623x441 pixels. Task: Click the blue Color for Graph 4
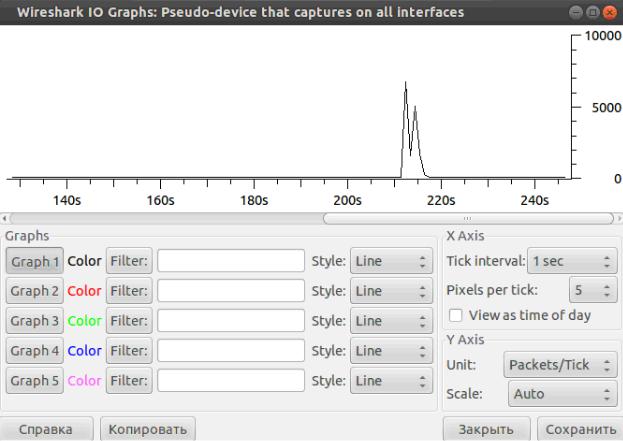84,351
